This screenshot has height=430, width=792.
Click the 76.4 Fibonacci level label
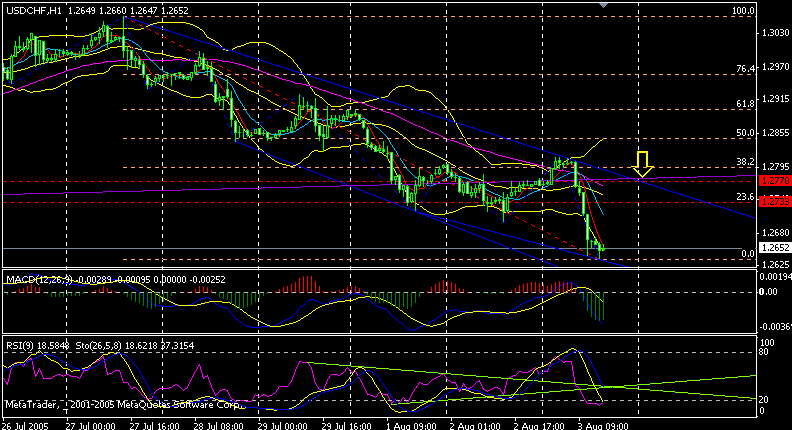coord(746,68)
